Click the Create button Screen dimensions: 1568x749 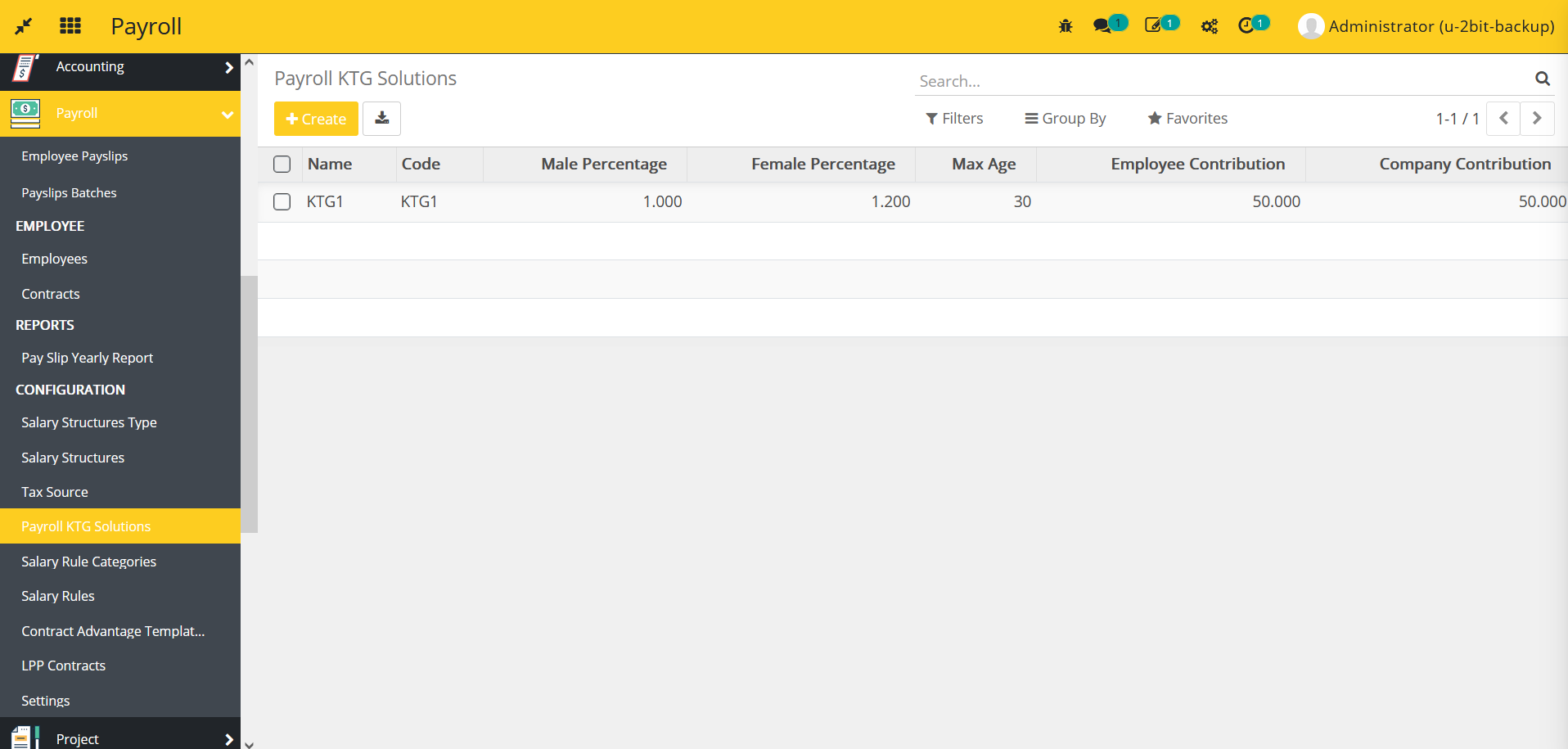point(316,119)
